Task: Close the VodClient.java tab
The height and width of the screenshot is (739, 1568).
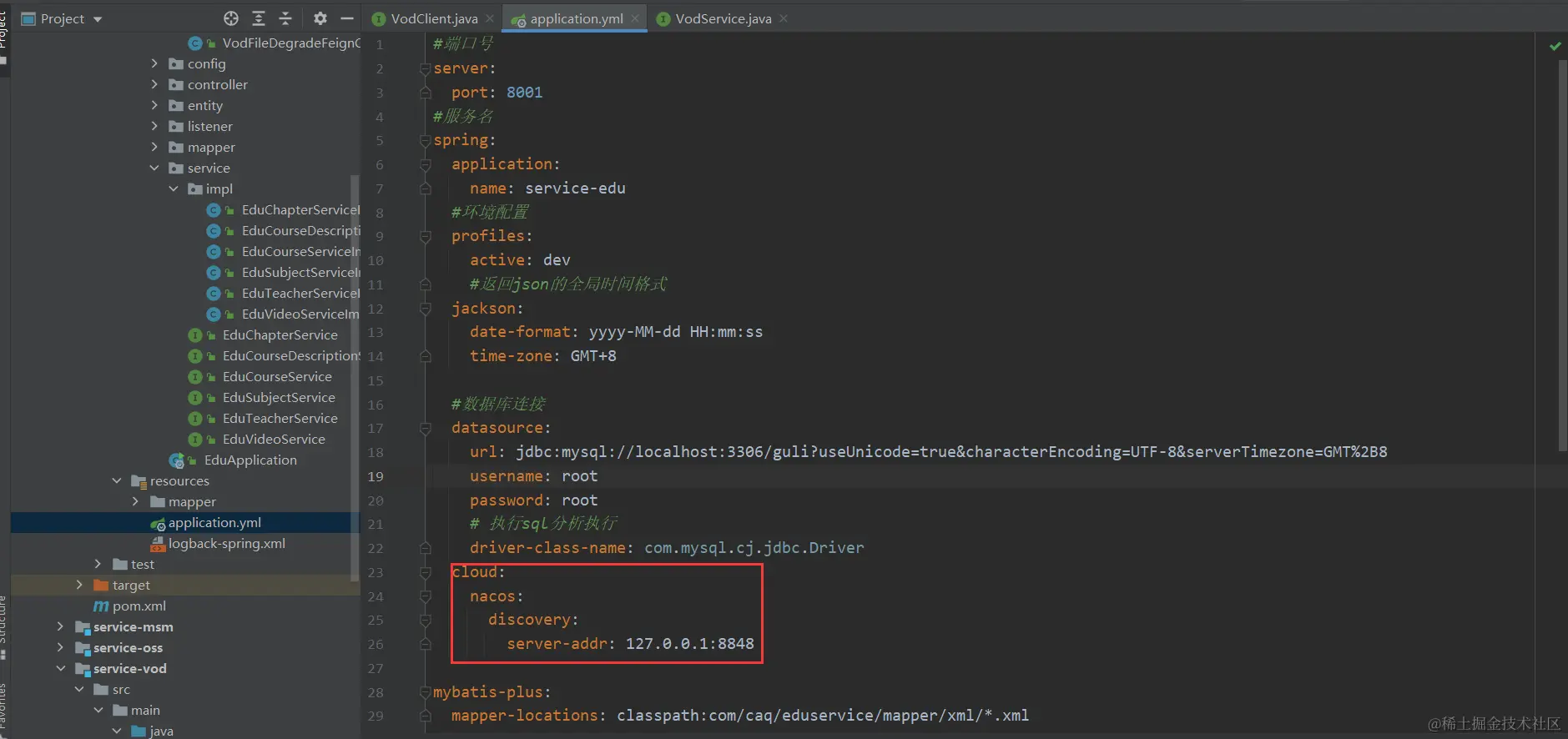Action: tap(490, 18)
